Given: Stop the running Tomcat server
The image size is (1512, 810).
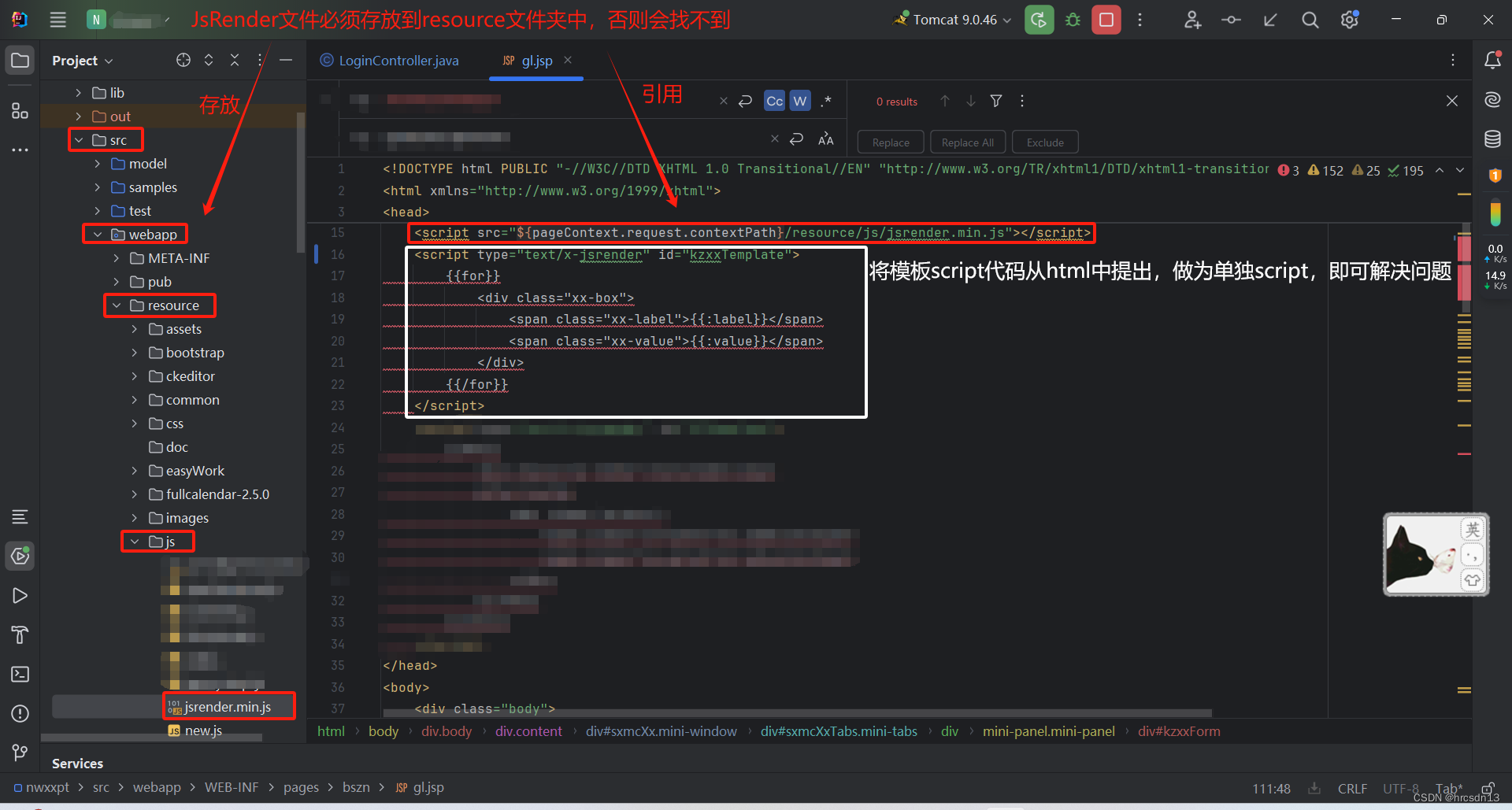Looking at the screenshot, I should coord(1106,20).
